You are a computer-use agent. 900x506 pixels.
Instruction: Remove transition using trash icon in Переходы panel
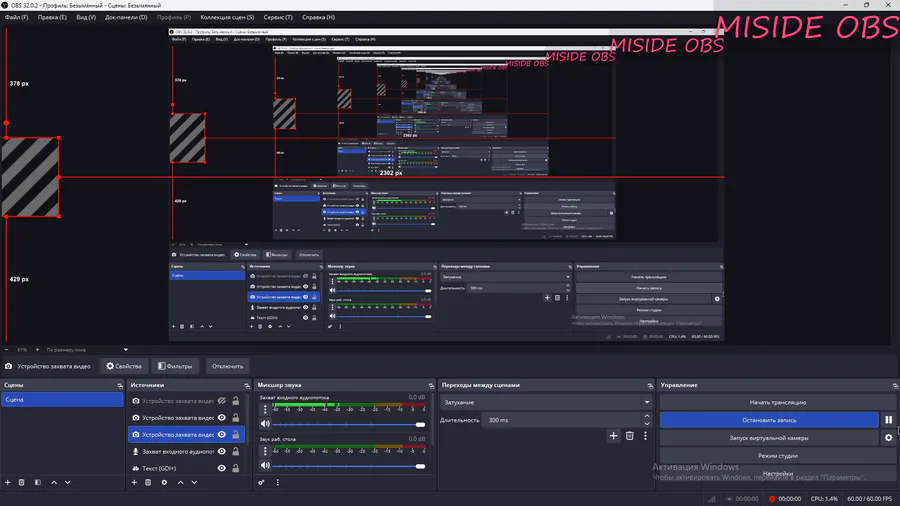point(630,436)
